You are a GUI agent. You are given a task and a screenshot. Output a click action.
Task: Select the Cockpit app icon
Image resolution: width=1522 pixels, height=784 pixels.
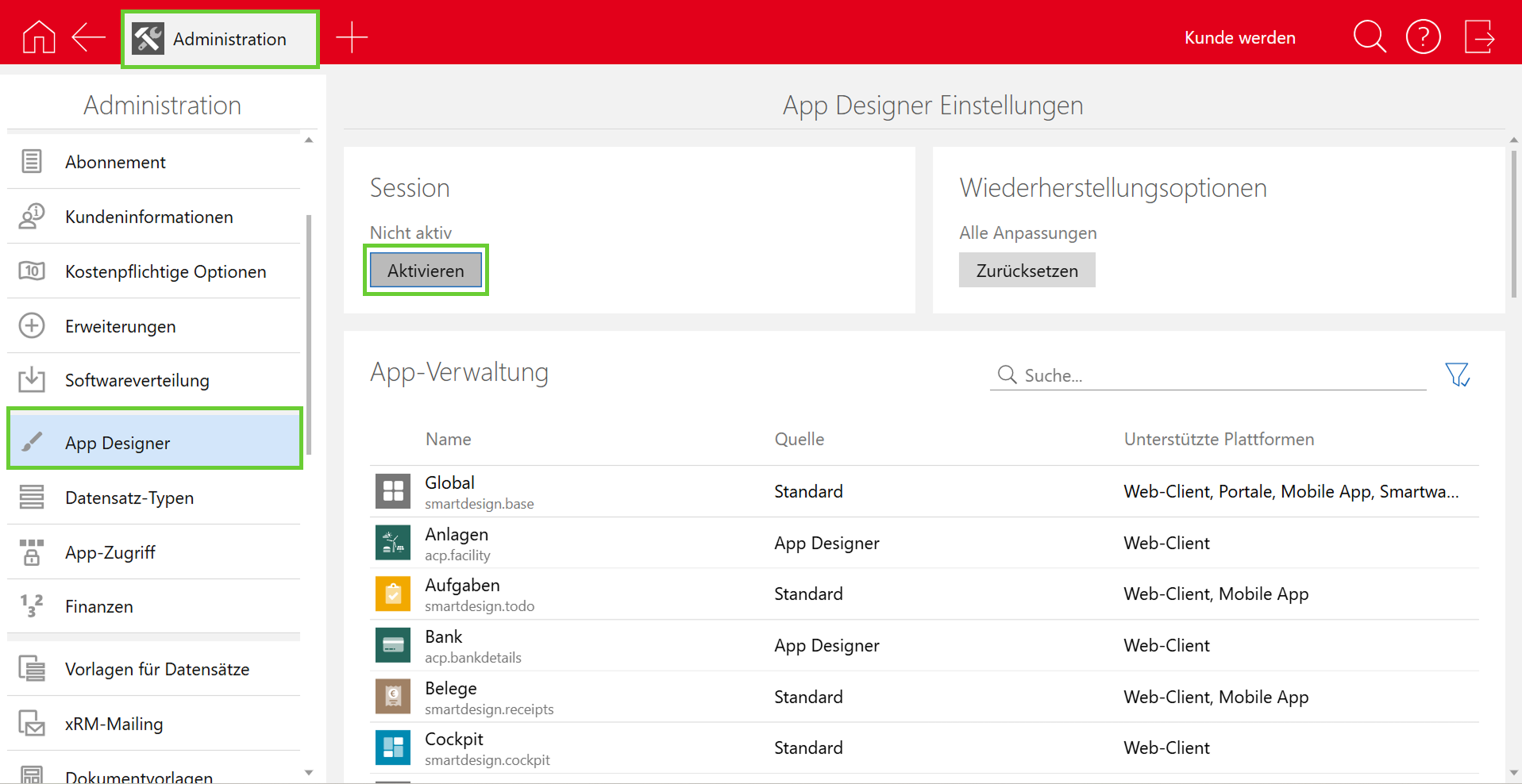tap(393, 747)
